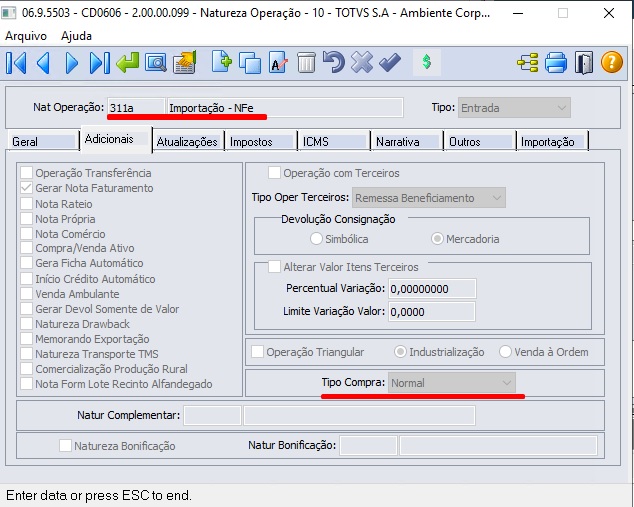Undo changes with curved arrow icon
The height and width of the screenshot is (507, 634).
(x=334, y=63)
